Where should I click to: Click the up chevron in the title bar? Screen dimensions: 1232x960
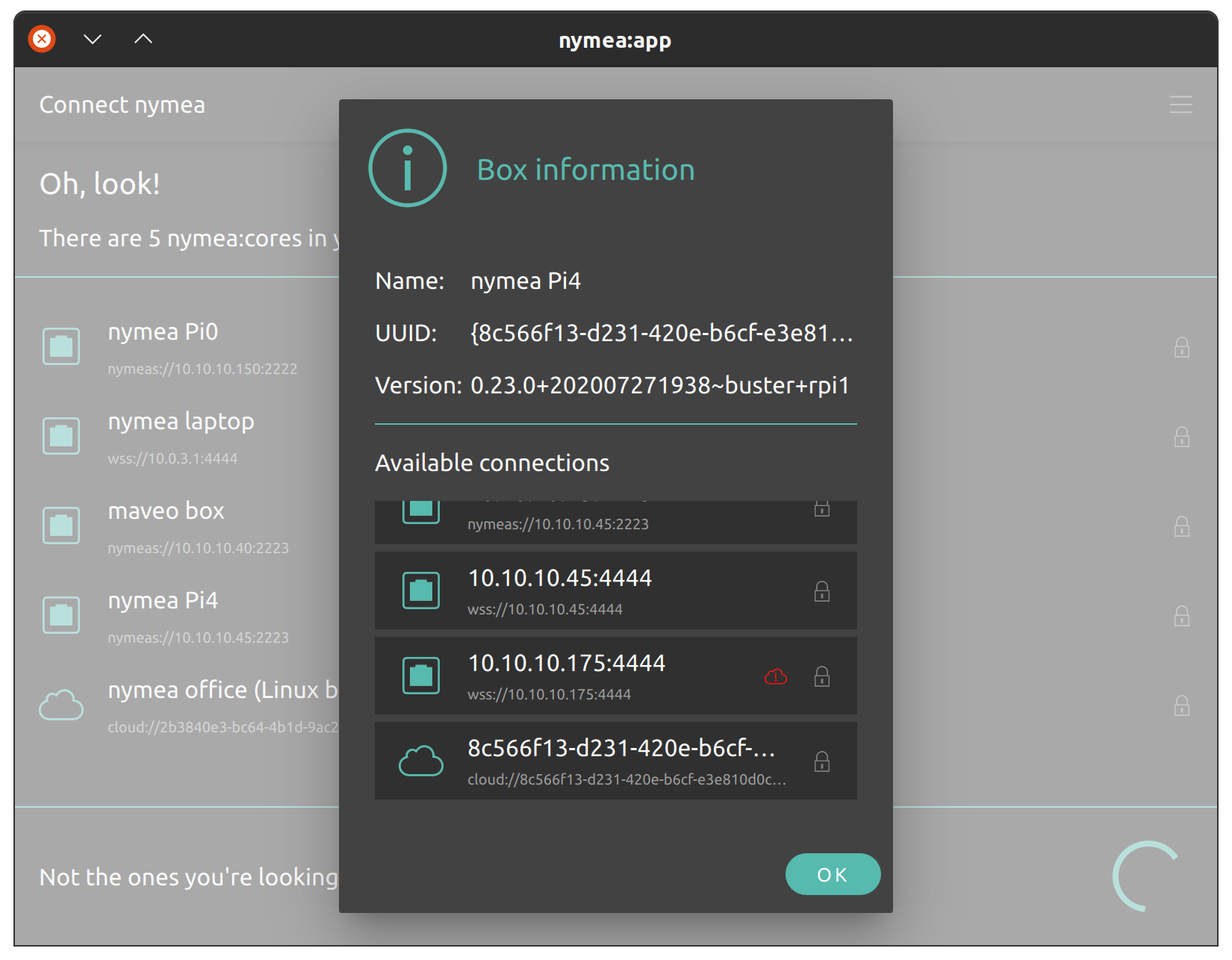pos(143,39)
